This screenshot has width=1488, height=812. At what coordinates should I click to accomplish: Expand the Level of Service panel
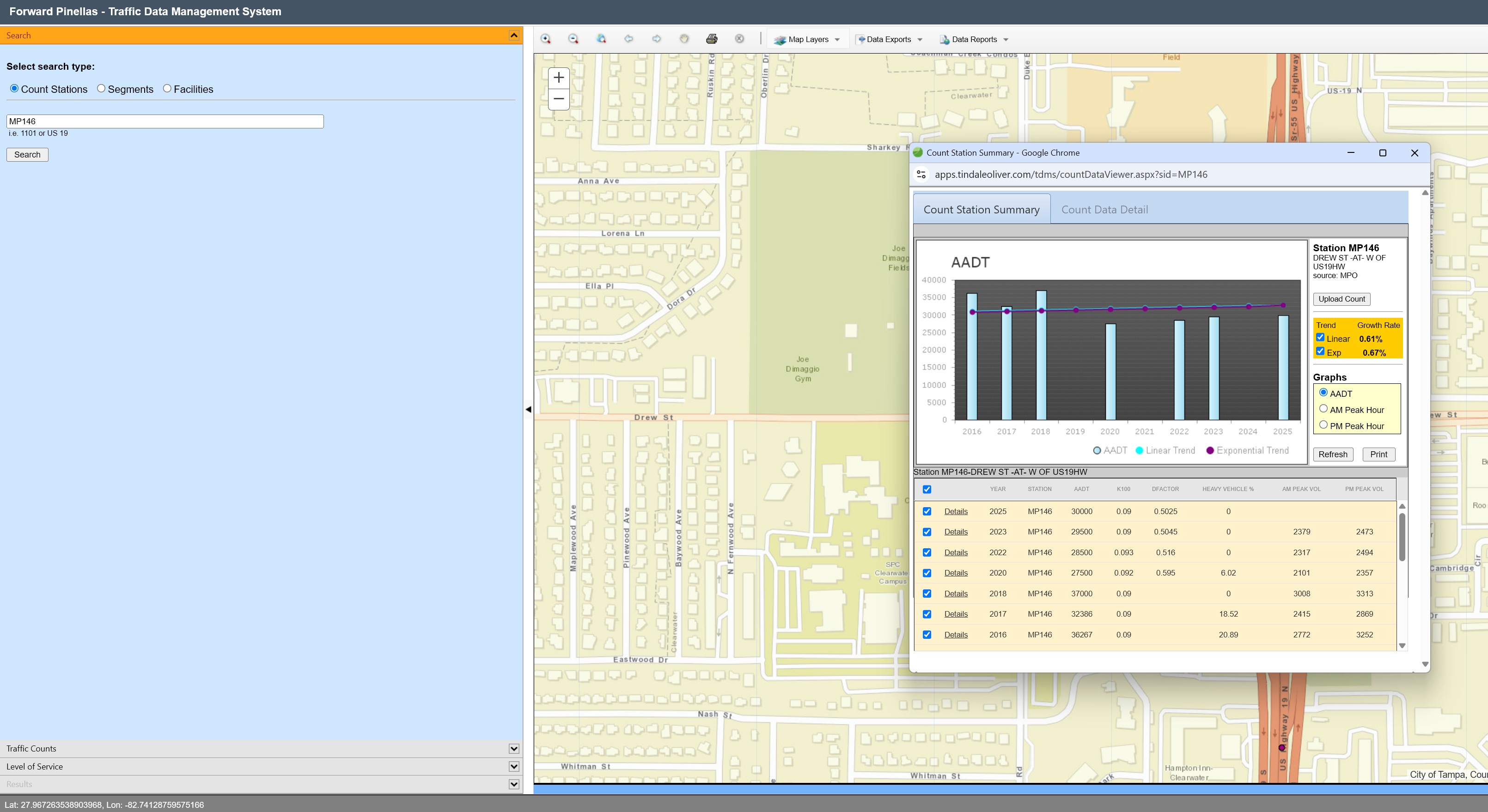coord(513,766)
